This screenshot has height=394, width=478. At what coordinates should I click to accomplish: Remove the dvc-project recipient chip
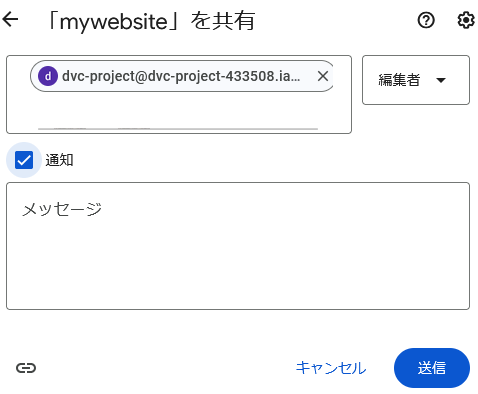323,76
